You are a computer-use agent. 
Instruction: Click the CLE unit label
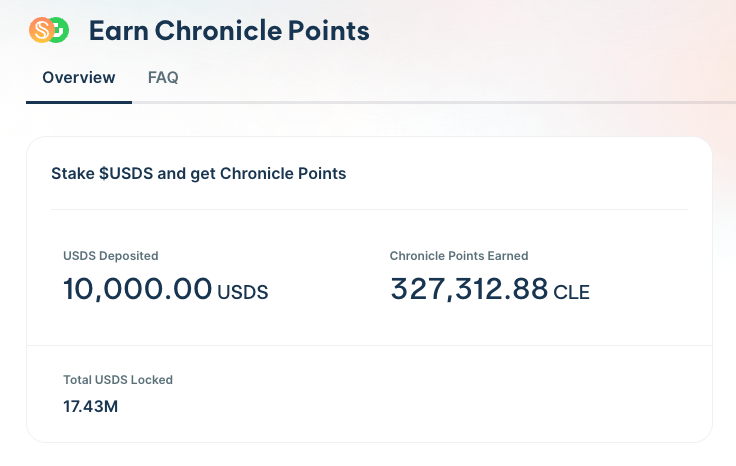(572, 293)
